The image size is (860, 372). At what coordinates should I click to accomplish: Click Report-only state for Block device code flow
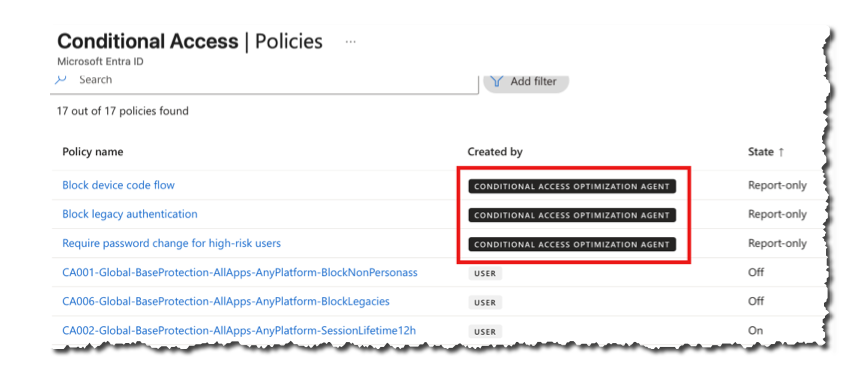click(x=777, y=185)
